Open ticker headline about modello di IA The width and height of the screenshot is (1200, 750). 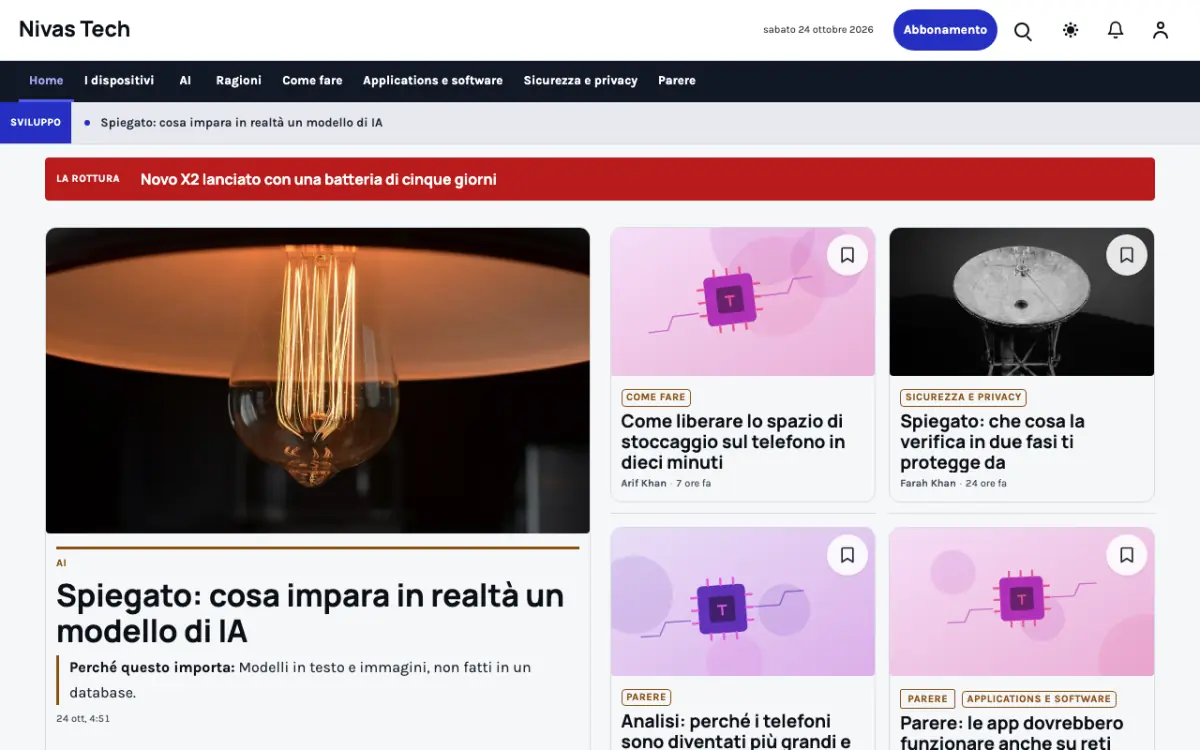click(x=241, y=123)
